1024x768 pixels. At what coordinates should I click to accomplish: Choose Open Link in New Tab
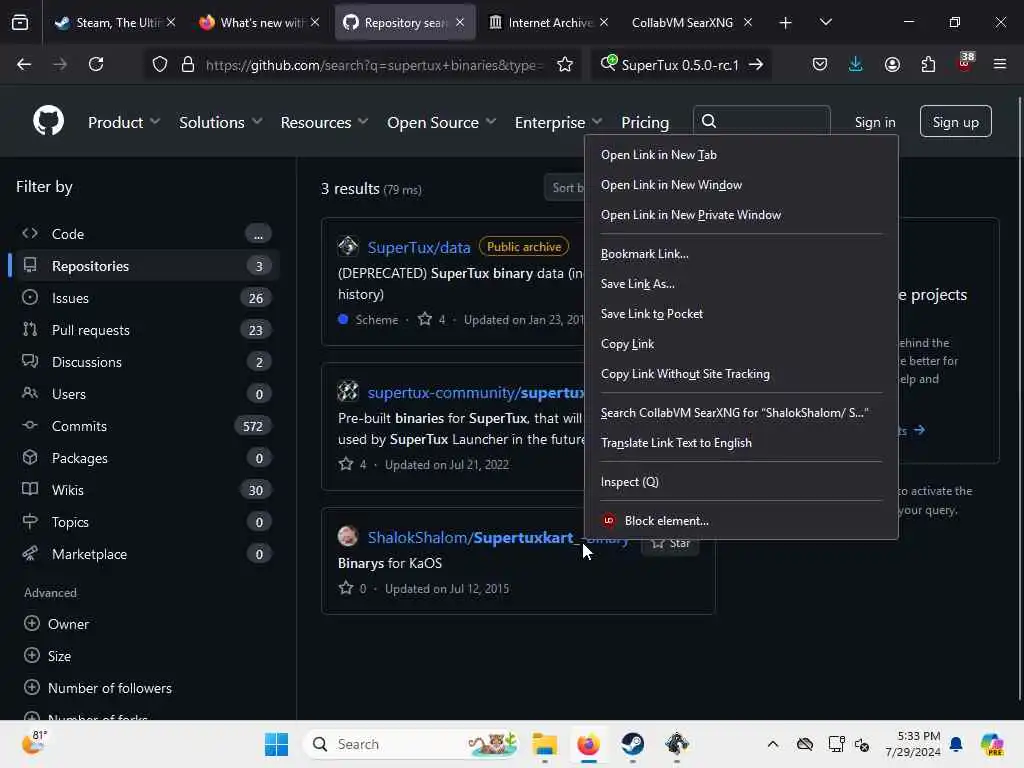[x=741, y=155]
